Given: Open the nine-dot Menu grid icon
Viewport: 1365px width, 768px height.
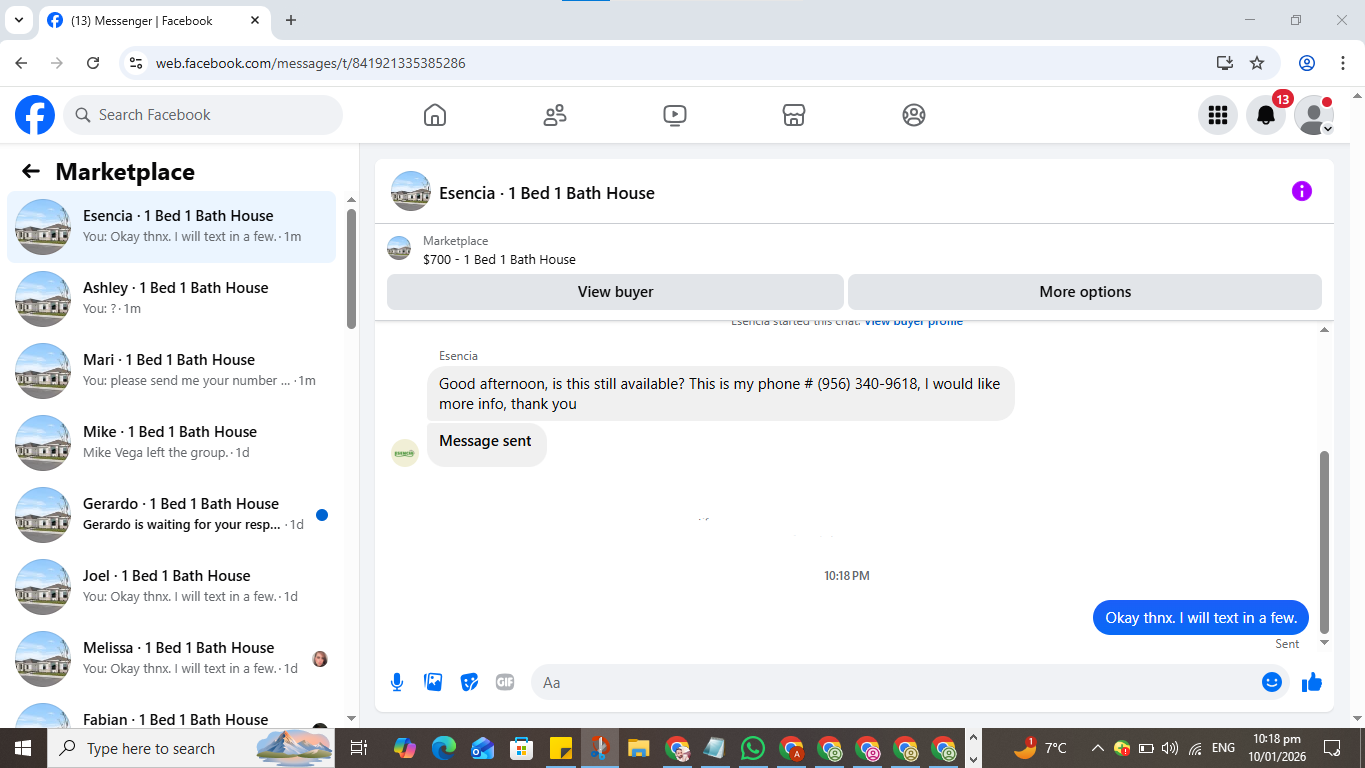Looking at the screenshot, I should tap(1218, 115).
